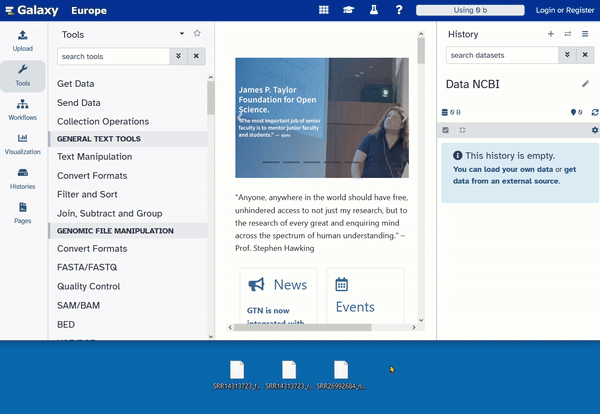Open the history options menu icon
Image resolution: width=600 pixels, height=414 pixels.
[x=585, y=34]
